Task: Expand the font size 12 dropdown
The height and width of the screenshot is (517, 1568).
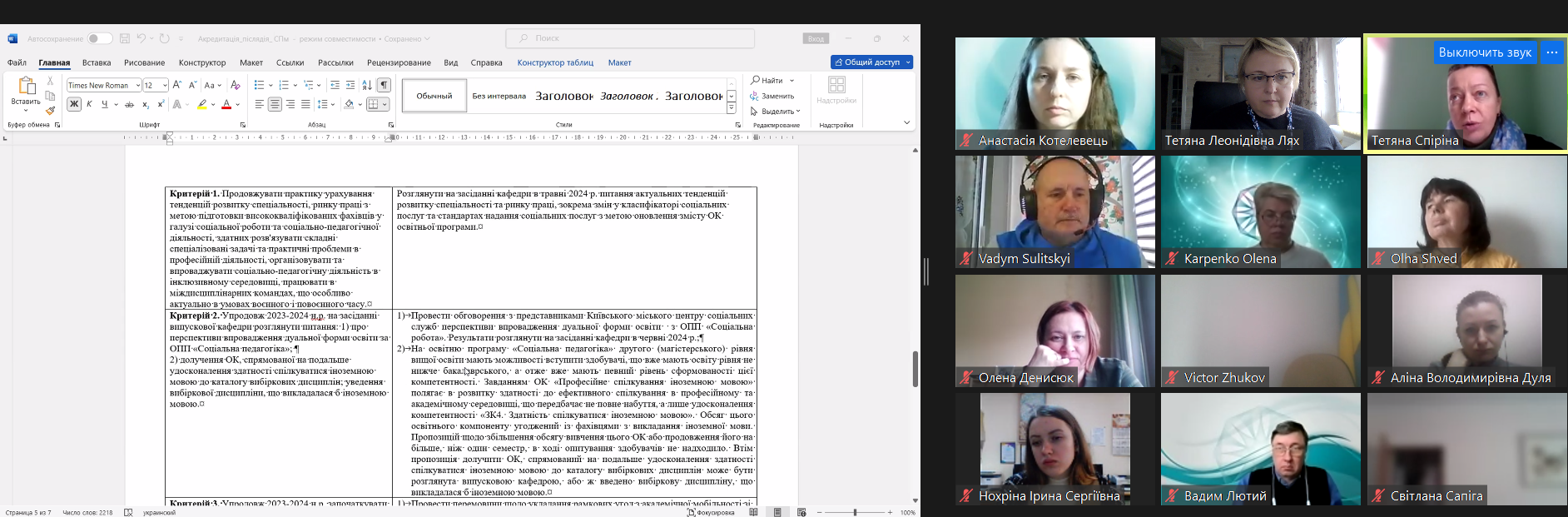Action: [165, 85]
